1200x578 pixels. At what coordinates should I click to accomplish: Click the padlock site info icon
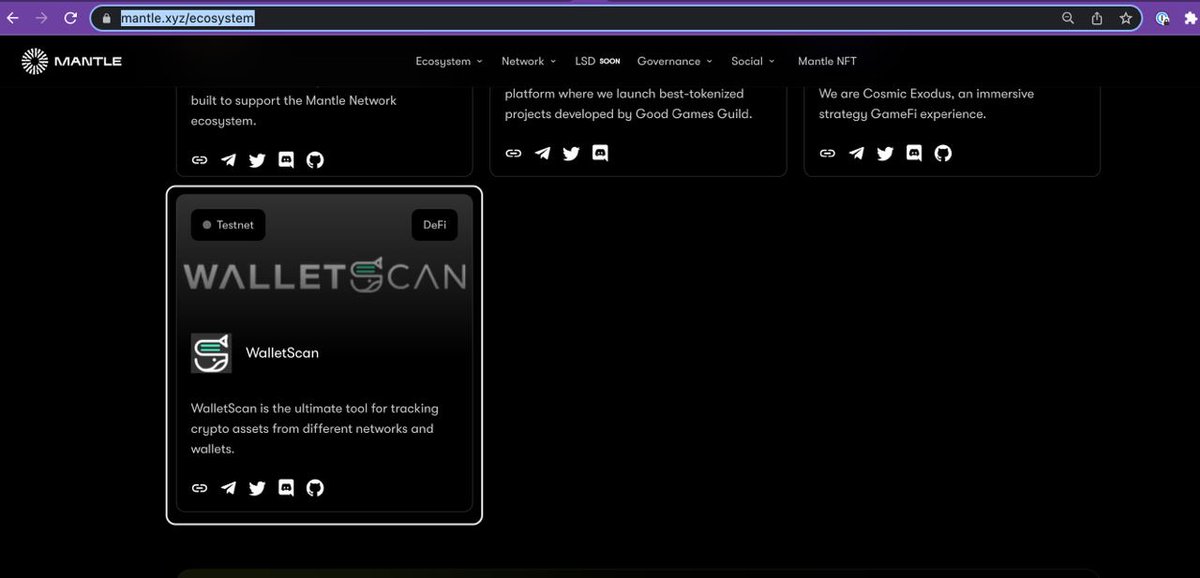pyautogui.click(x=107, y=18)
